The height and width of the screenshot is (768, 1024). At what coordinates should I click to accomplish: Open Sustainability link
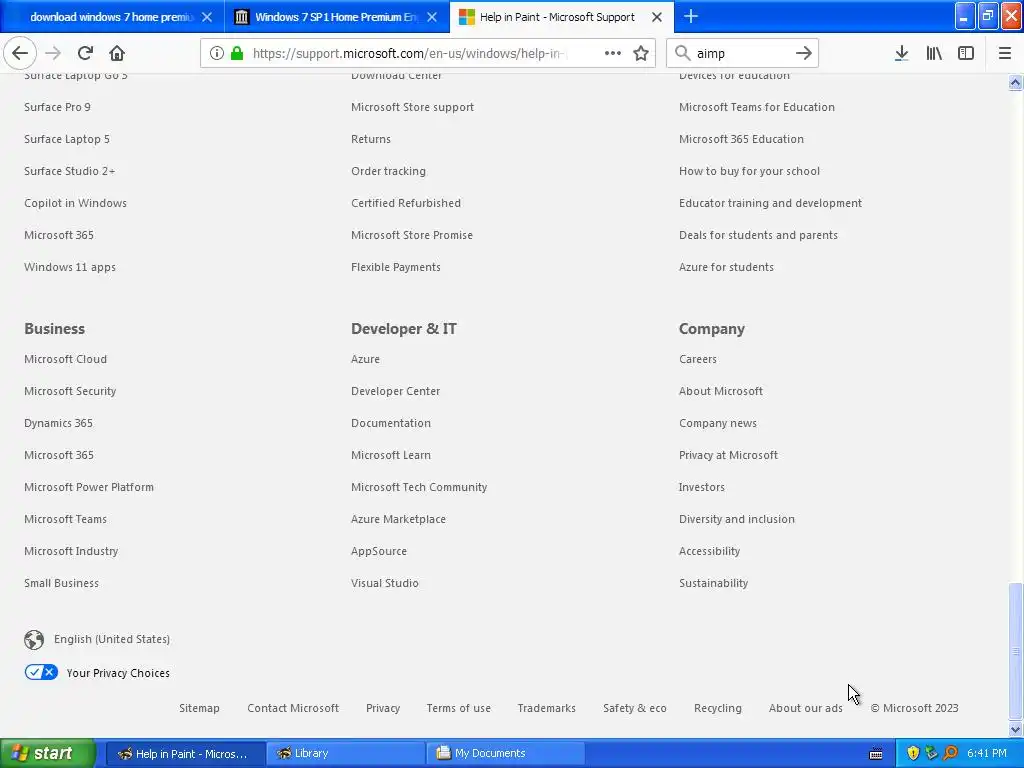point(714,583)
